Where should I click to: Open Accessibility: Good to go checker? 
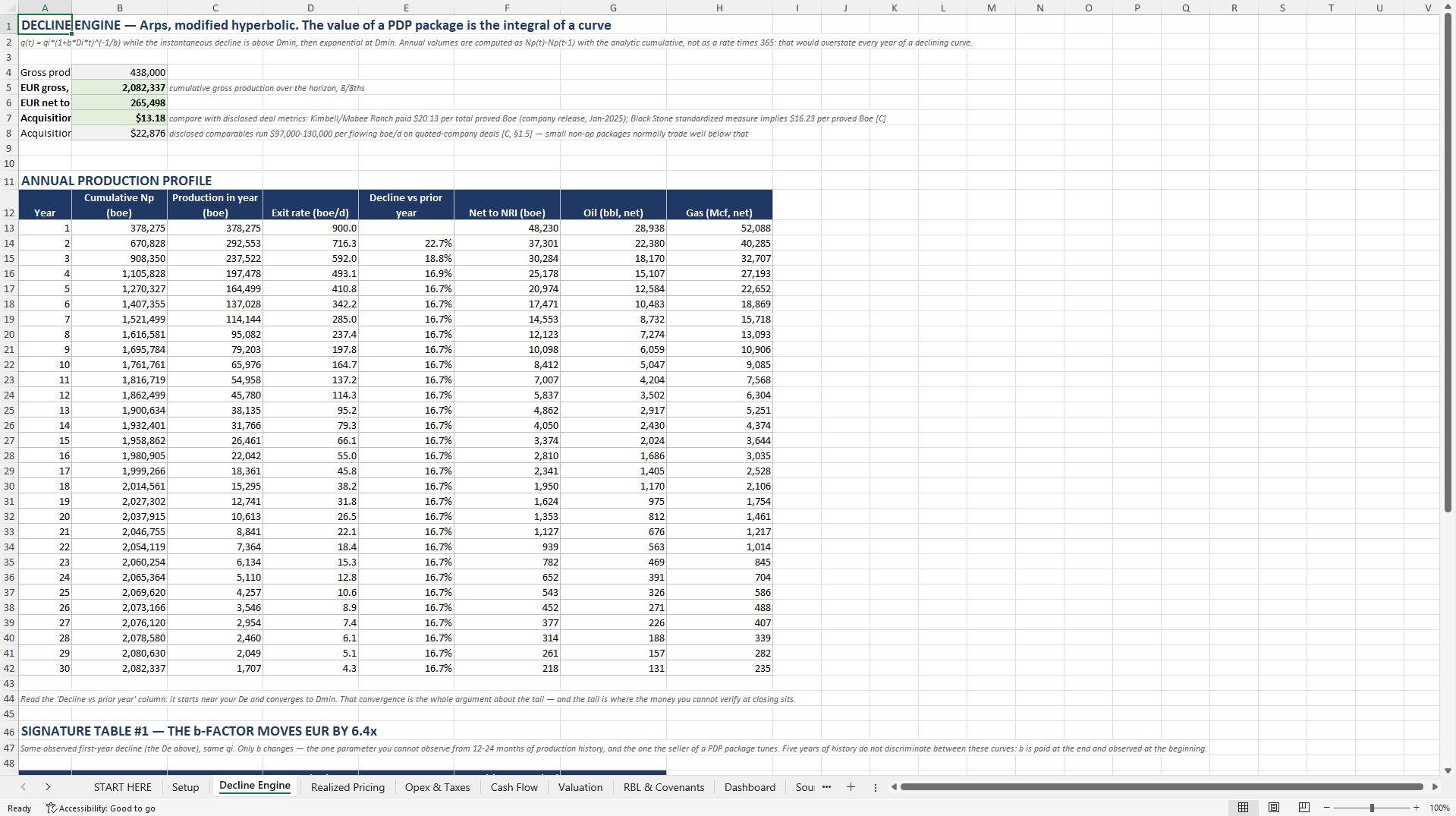click(100, 808)
